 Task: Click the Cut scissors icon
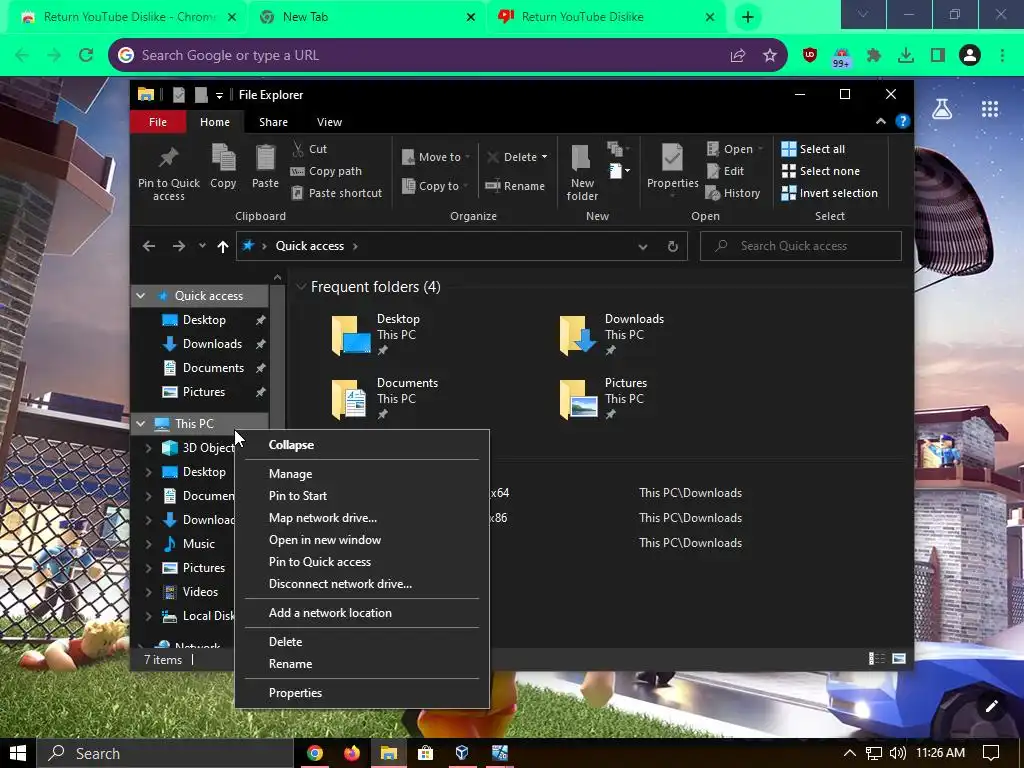pos(298,149)
